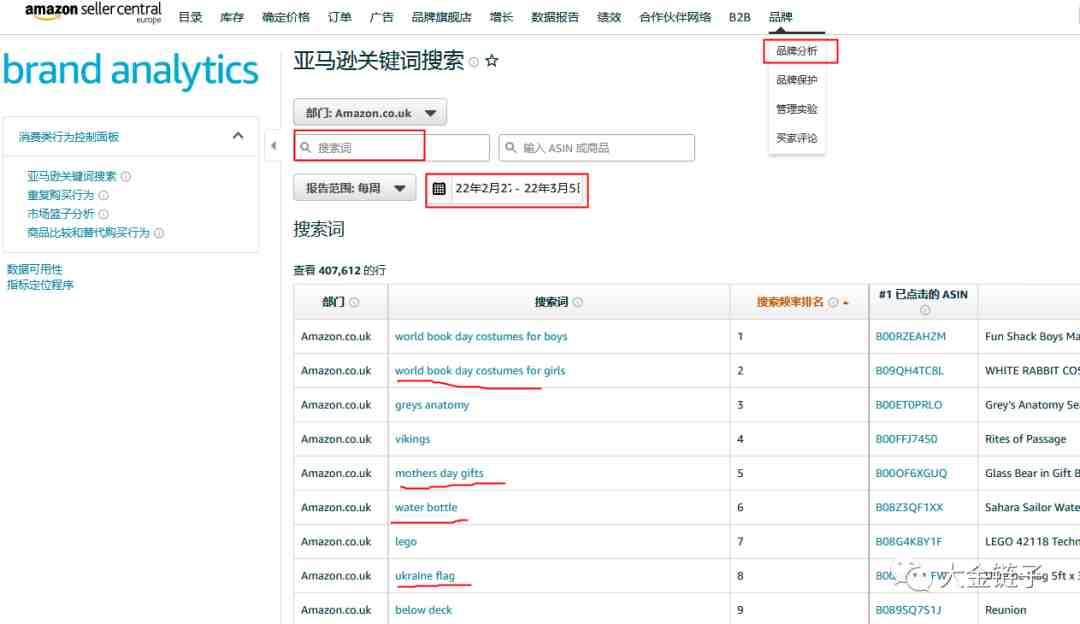Screen dimensions: 1080x624
Task: Click the info icon in the 部门 column header
Action: 354,302
